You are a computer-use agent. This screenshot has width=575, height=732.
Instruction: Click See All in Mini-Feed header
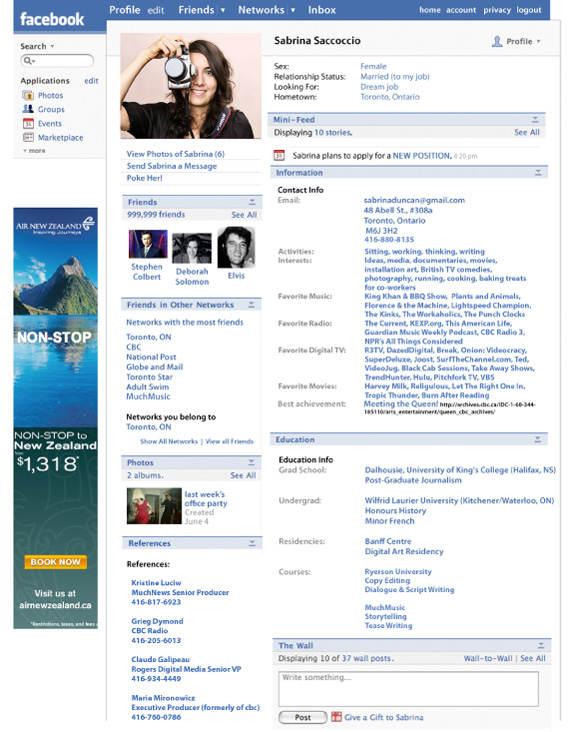527,133
